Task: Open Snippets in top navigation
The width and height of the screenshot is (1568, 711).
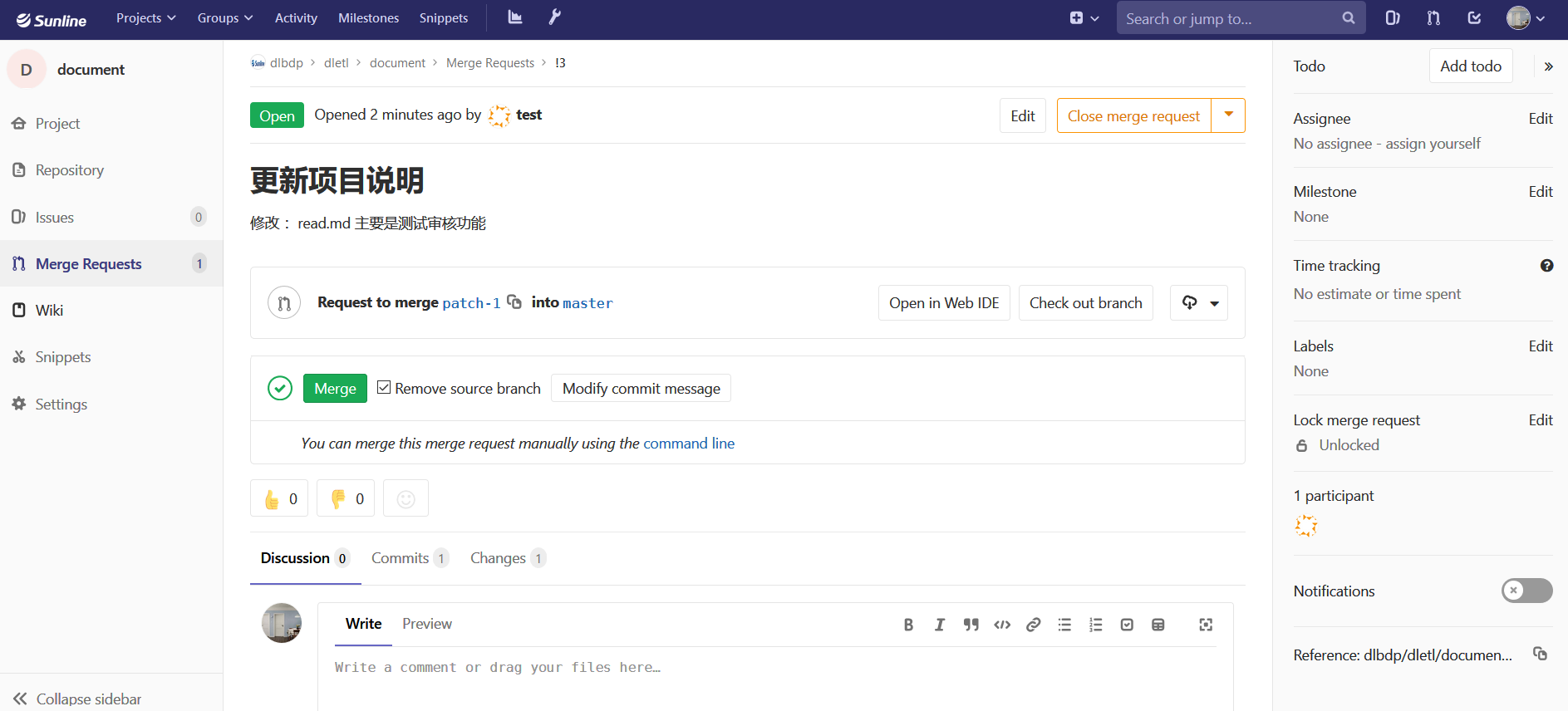Action: click(444, 17)
